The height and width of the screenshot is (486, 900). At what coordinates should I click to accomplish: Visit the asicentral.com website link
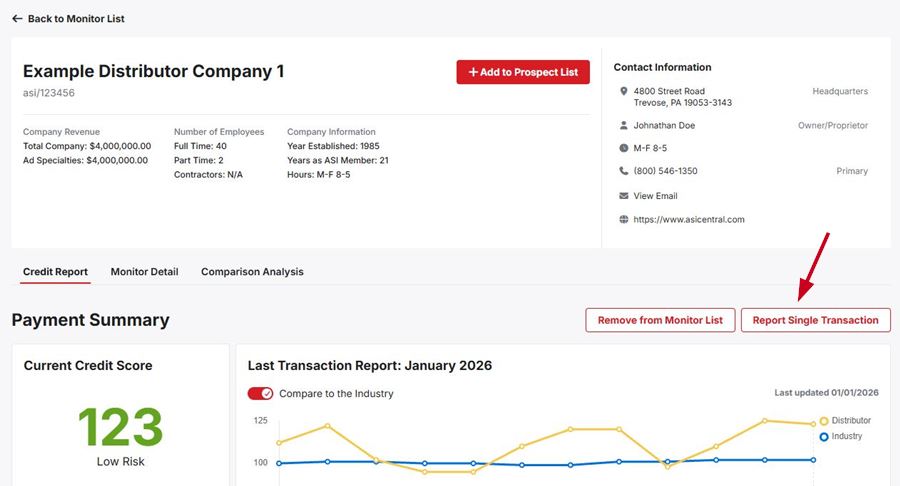[689, 220]
